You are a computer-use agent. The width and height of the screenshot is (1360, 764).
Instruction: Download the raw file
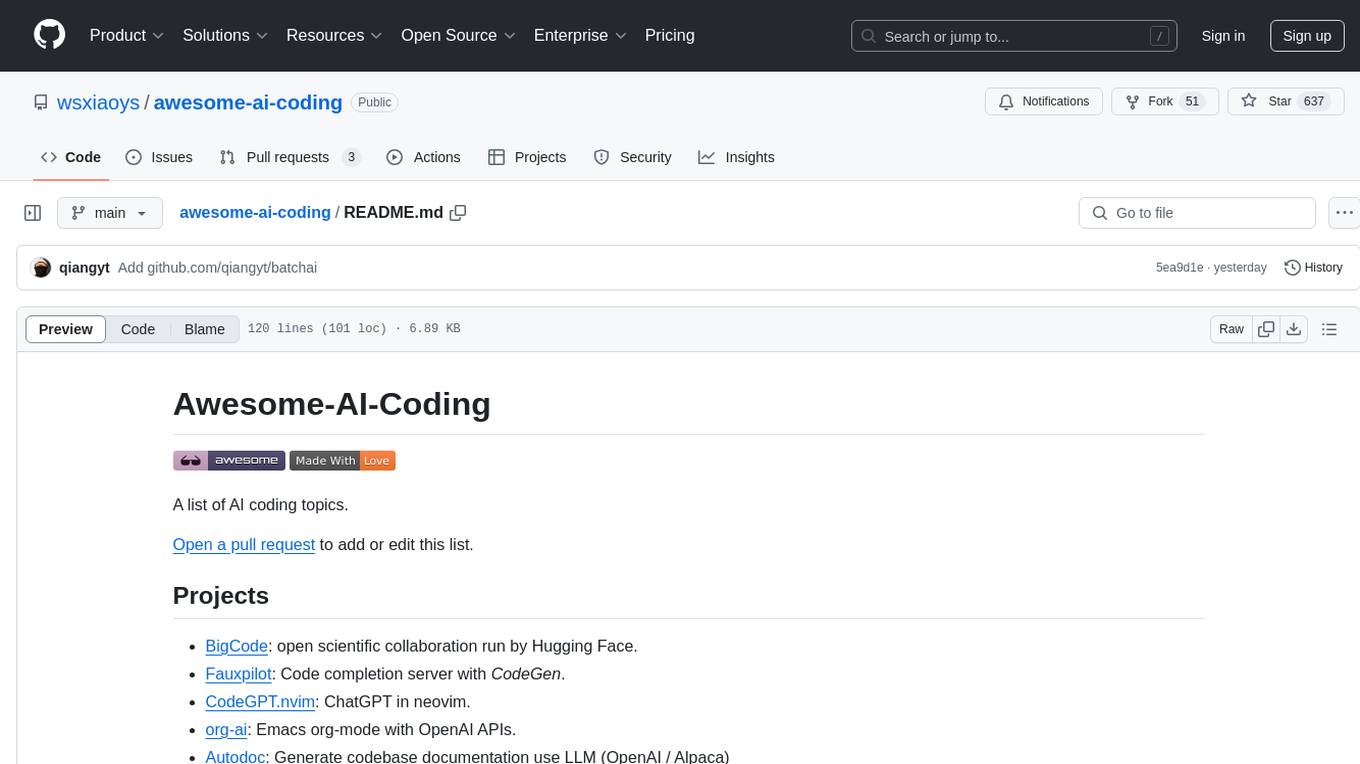(1293, 329)
